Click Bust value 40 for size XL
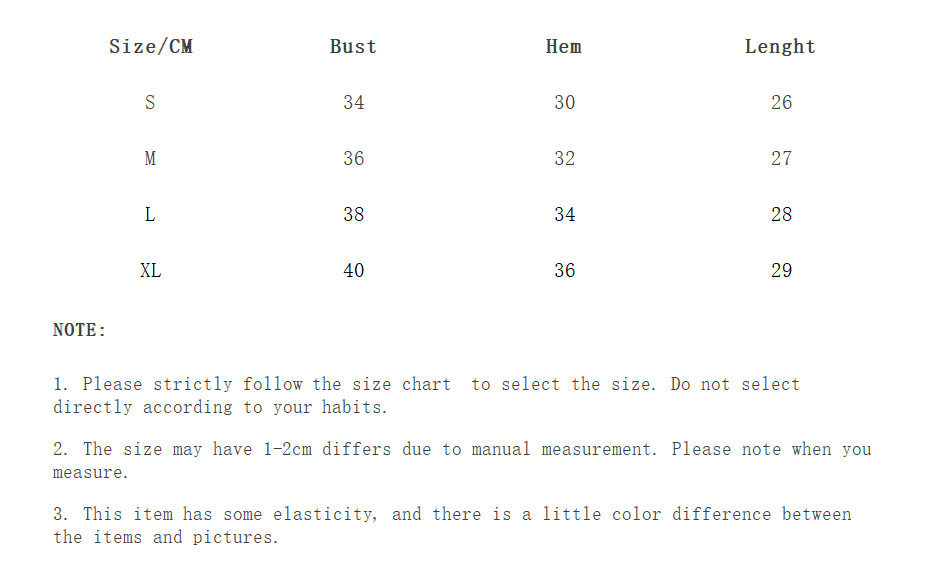 [x=354, y=271]
